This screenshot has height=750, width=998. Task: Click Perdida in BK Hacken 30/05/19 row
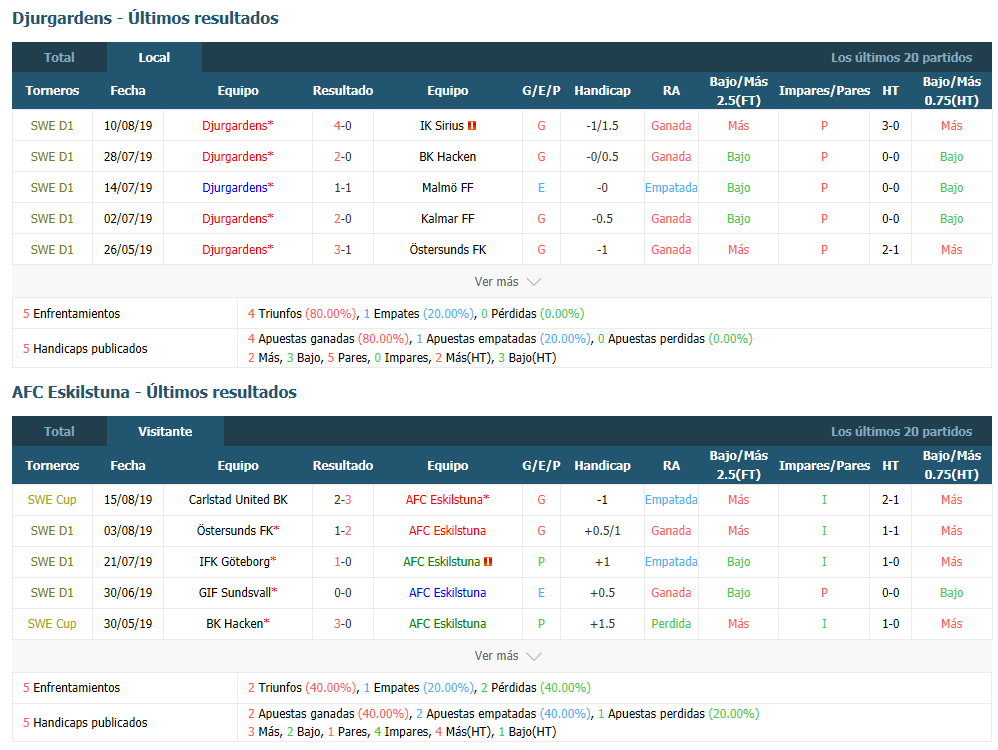[x=671, y=624]
